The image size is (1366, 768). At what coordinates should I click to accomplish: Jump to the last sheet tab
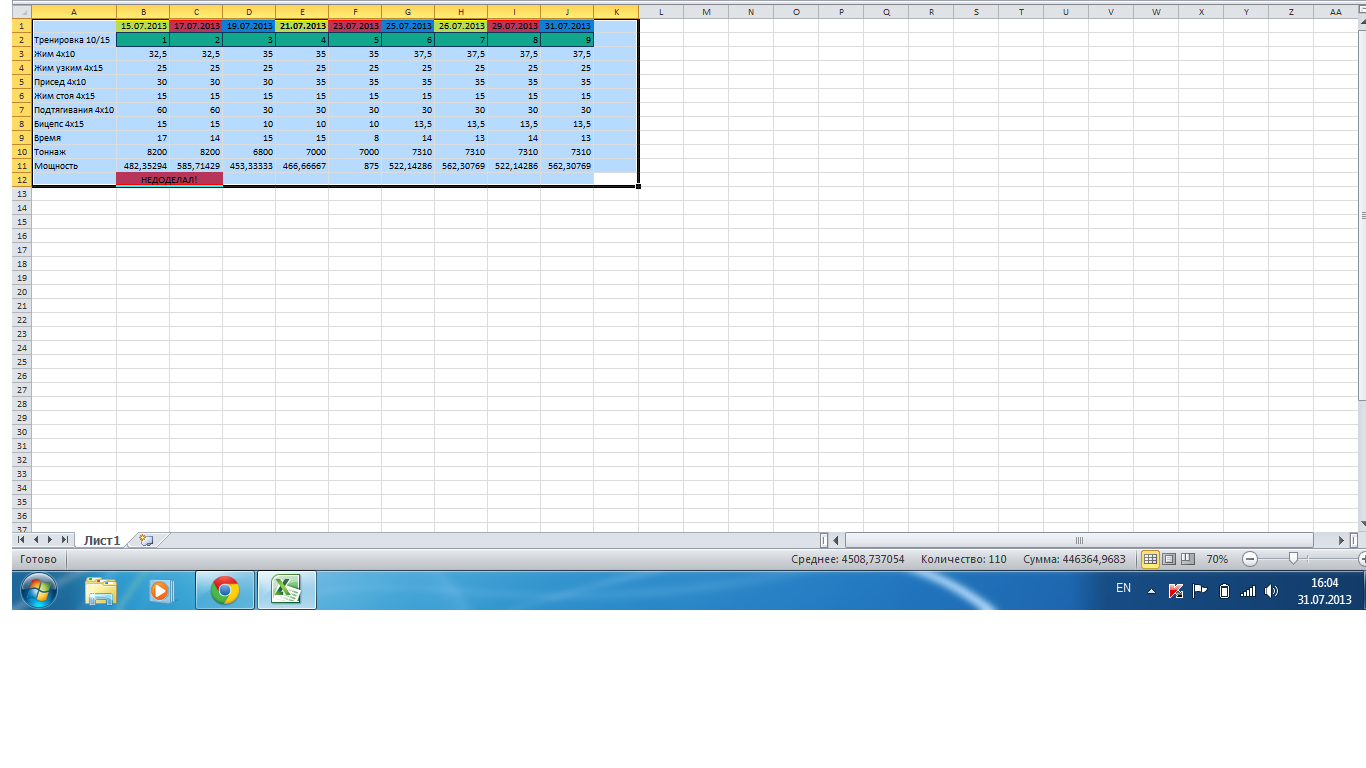(63, 540)
